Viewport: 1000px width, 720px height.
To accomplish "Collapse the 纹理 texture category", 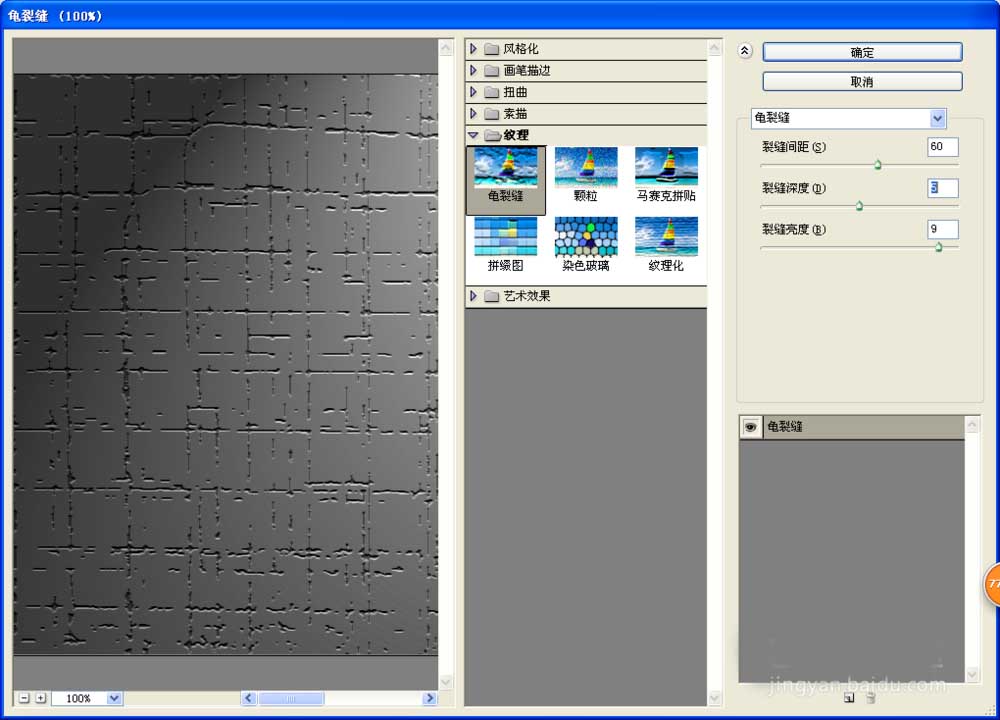I will pyautogui.click(x=473, y=135).
